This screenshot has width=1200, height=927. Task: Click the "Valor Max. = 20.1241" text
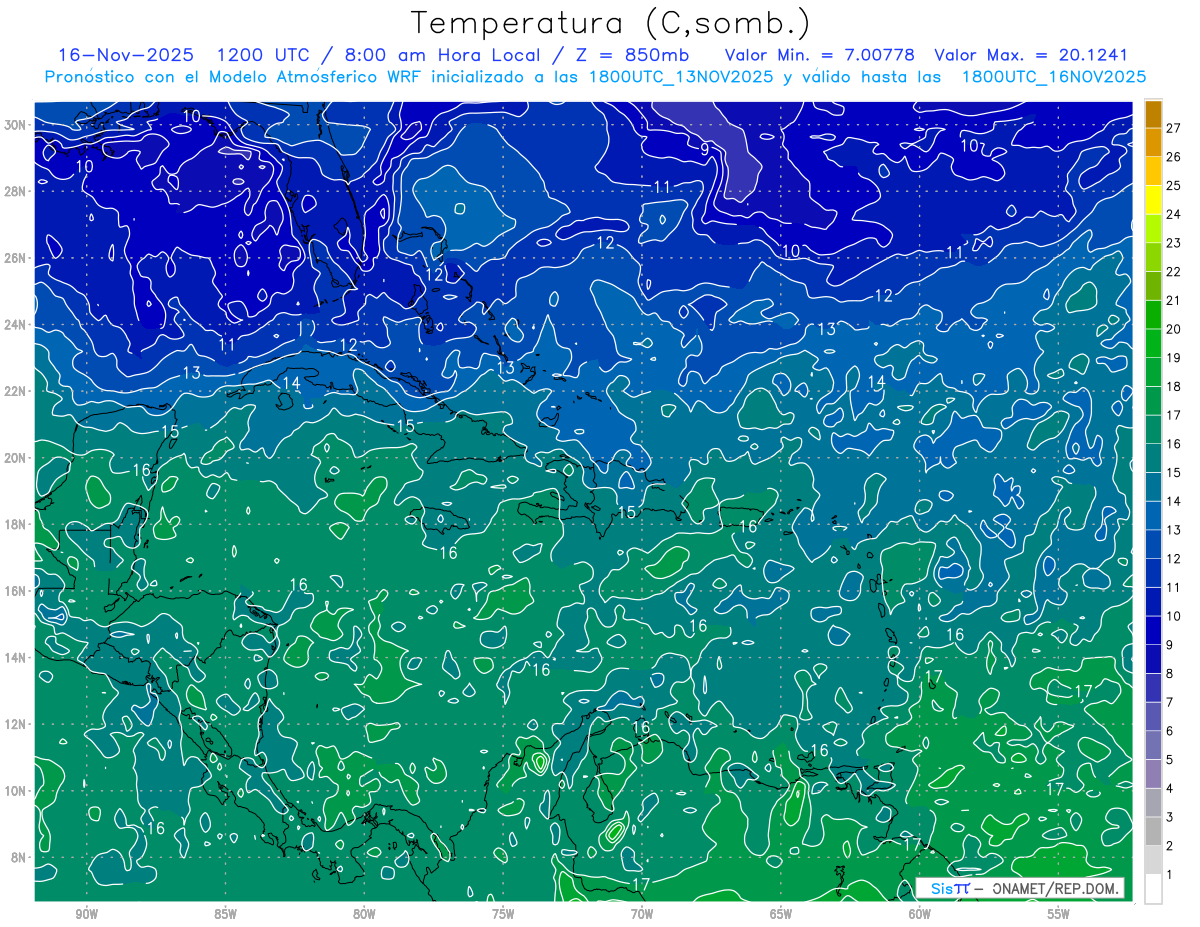point(1030,55)
